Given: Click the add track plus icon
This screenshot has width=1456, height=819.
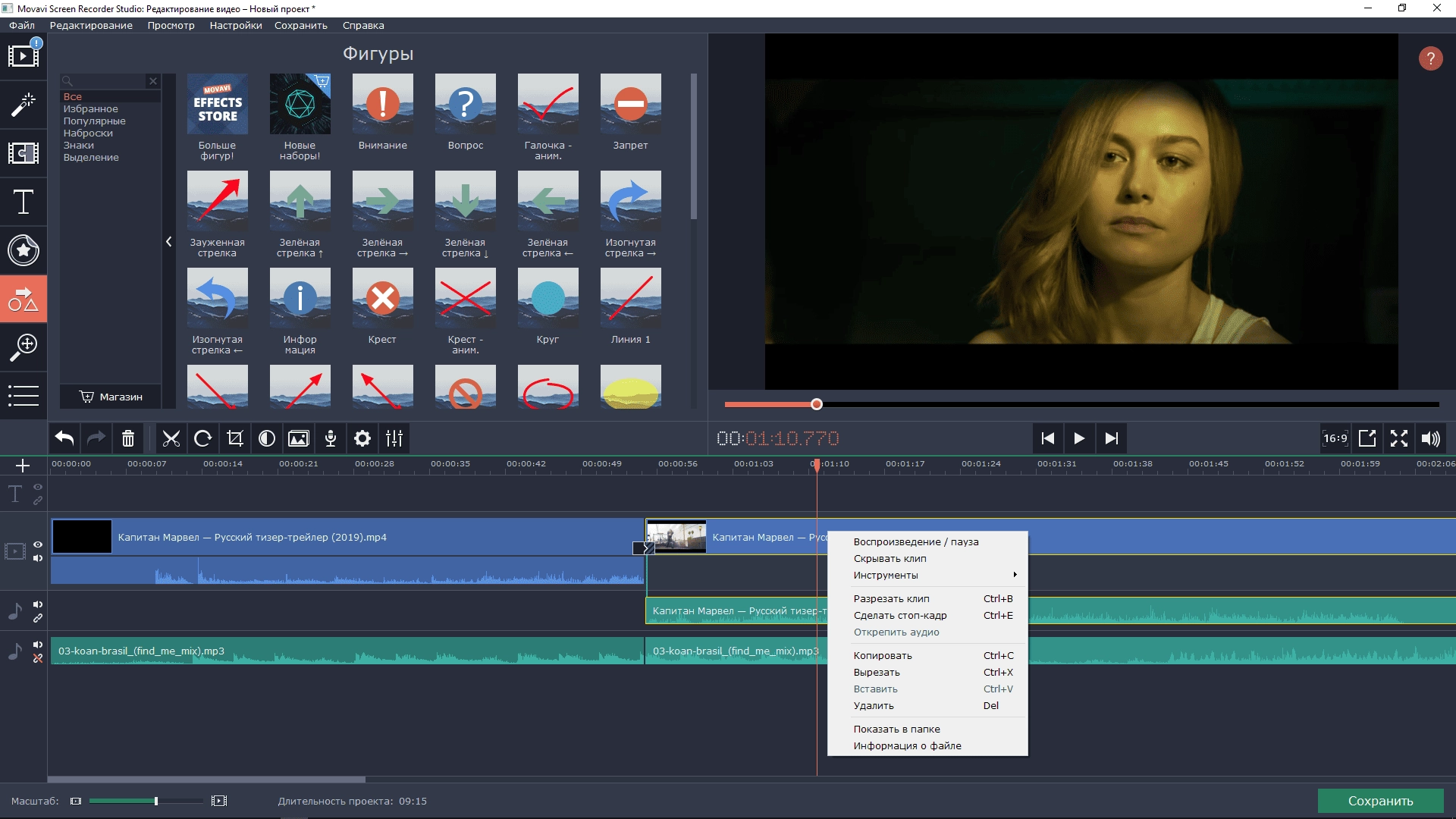Looking at the screenshot, I should point(23,466).
